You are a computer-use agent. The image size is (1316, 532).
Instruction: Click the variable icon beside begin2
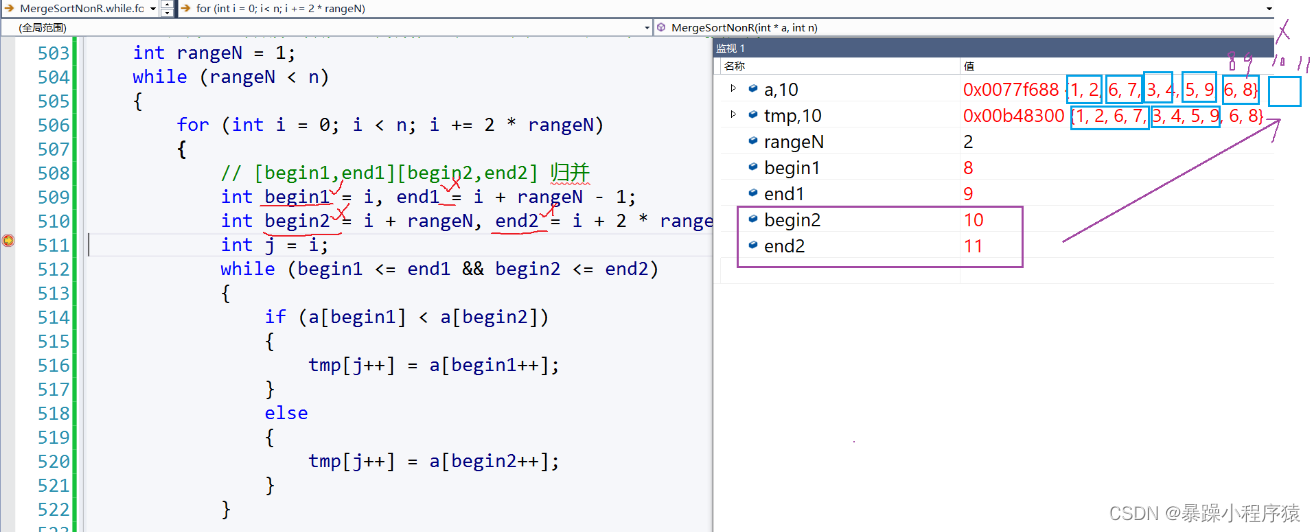point(753,220)
